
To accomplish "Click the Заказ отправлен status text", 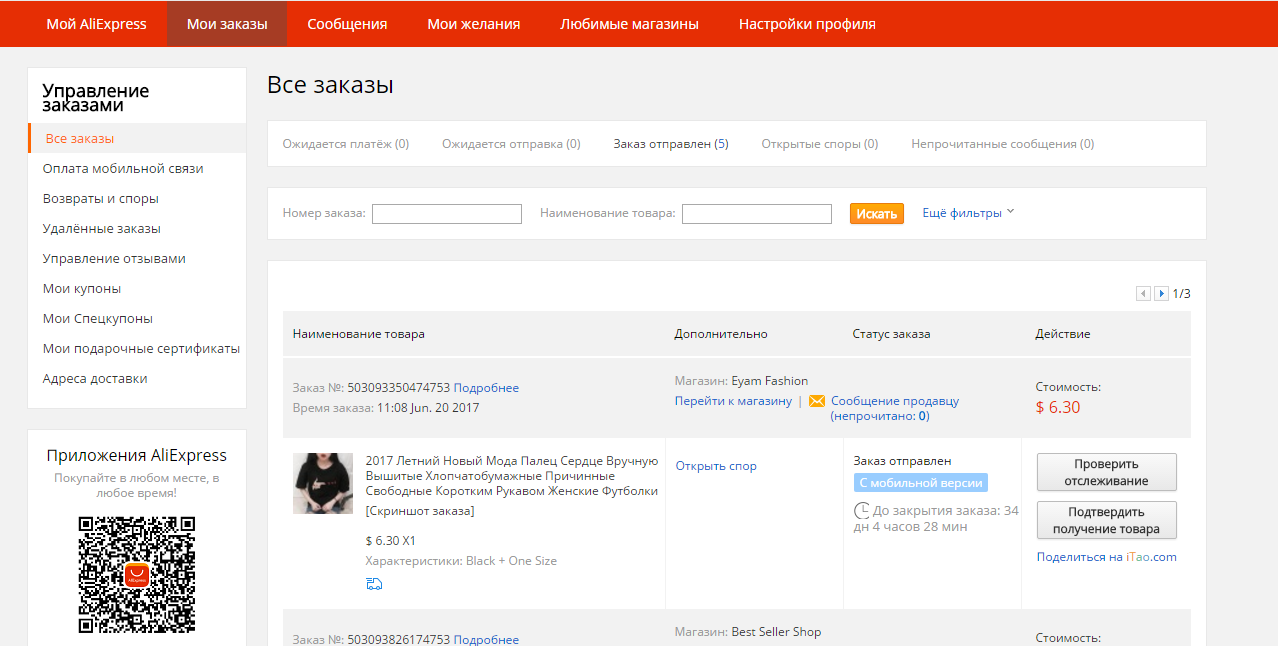I will pos(902,461).
